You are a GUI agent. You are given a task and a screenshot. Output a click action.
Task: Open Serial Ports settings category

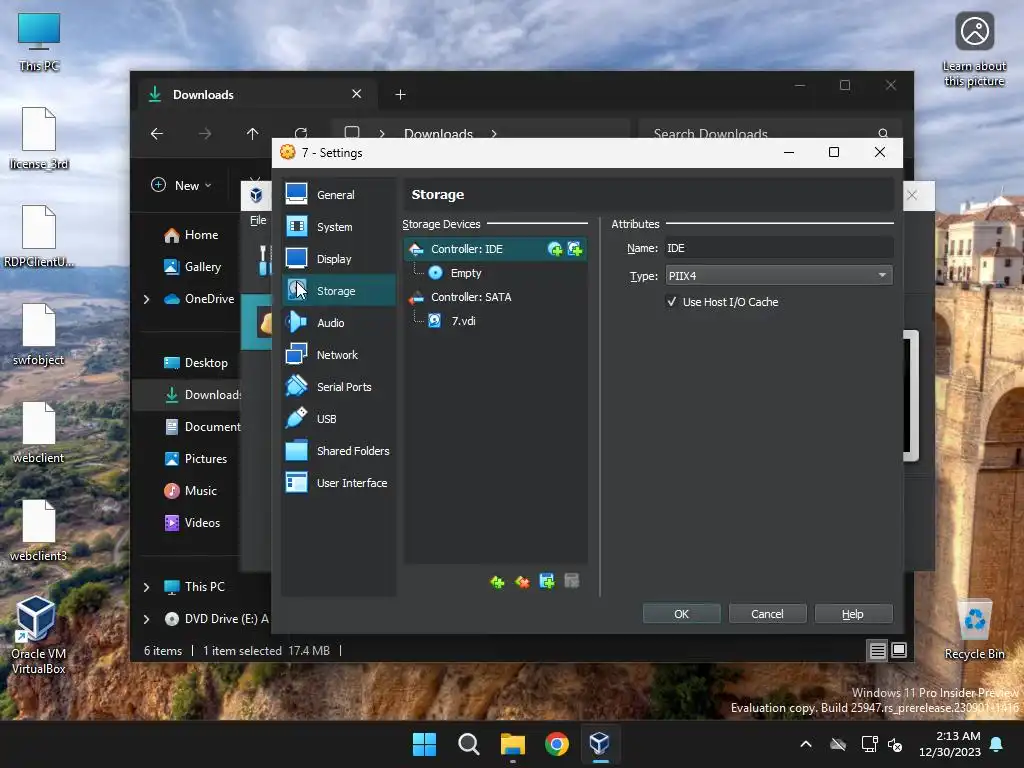[338, 387]
